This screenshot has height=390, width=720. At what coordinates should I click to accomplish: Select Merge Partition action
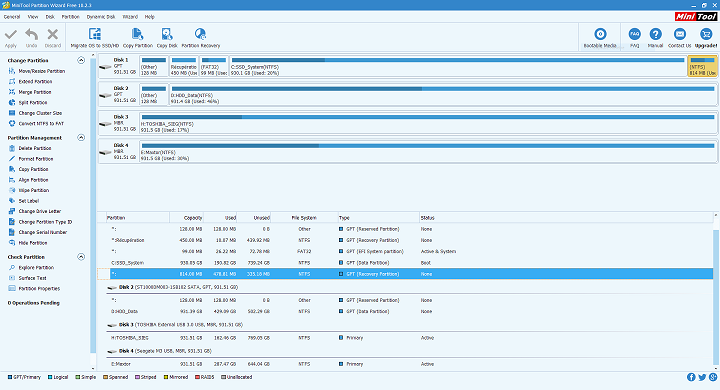pyautogui.click(x=30, y=92)
